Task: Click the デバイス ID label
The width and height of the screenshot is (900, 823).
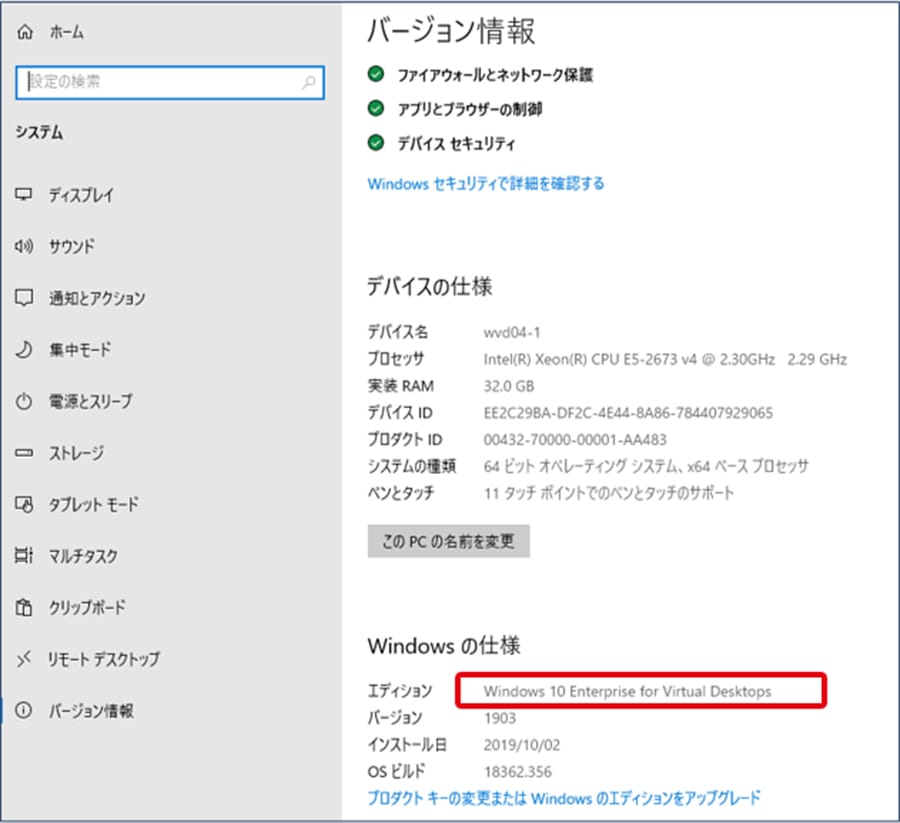Action: [400, 413]
